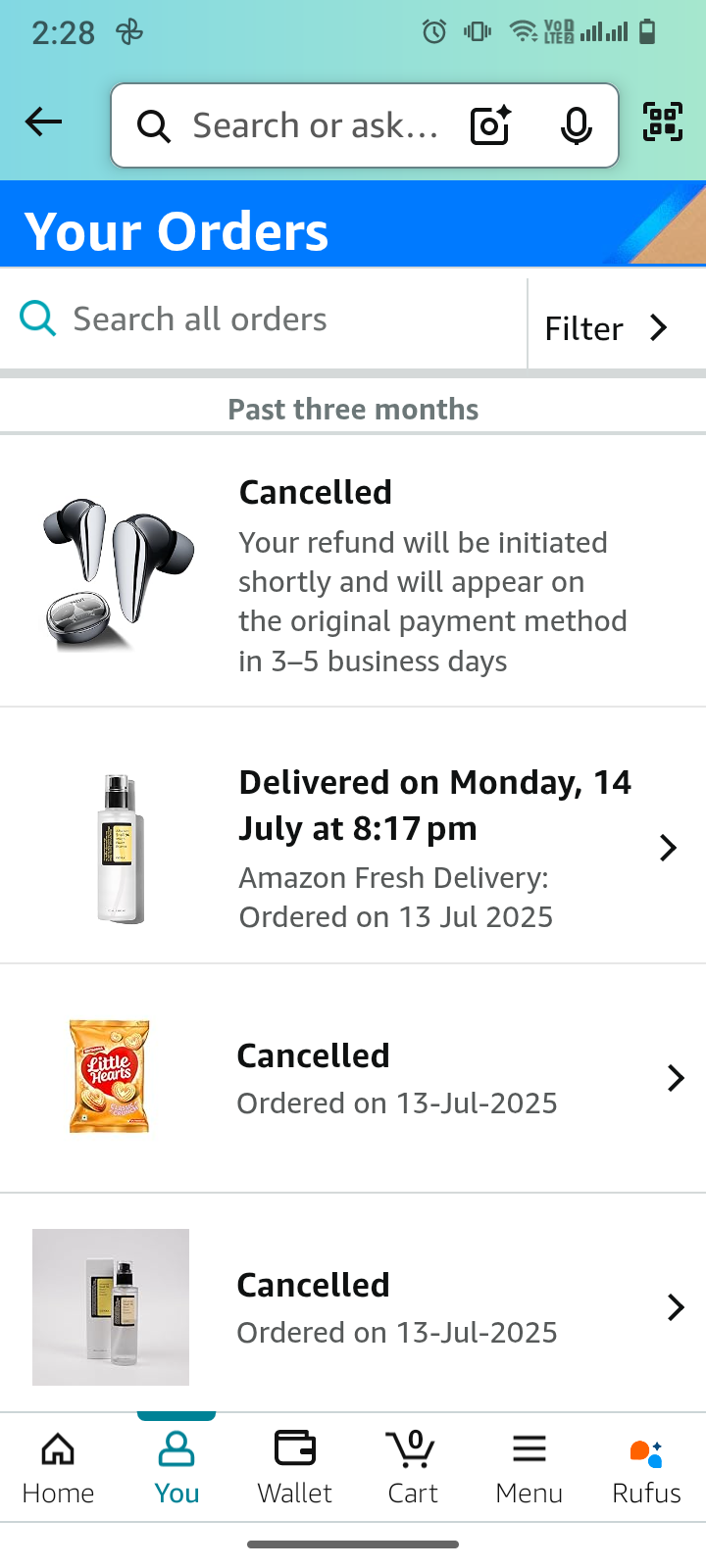
Task: Tap the Search or ask text field
Action: click(314, 125)
